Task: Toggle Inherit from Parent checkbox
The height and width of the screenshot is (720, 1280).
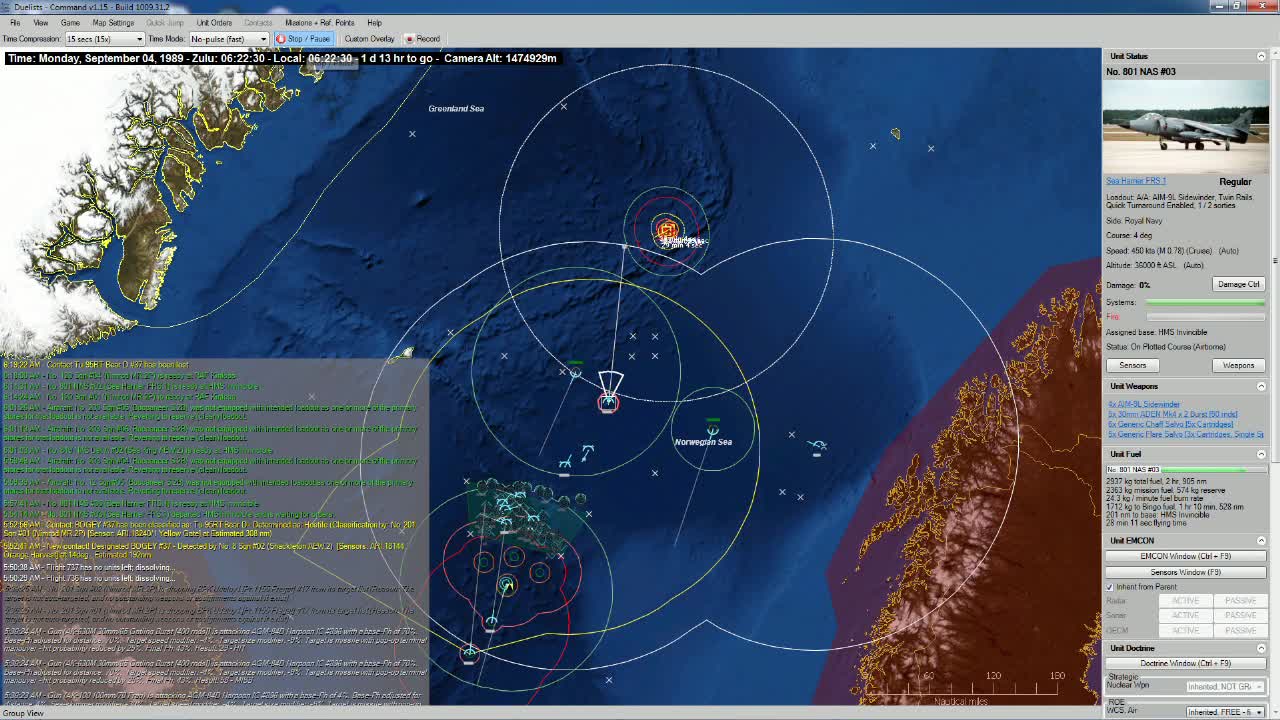Action: point(1110,587)
